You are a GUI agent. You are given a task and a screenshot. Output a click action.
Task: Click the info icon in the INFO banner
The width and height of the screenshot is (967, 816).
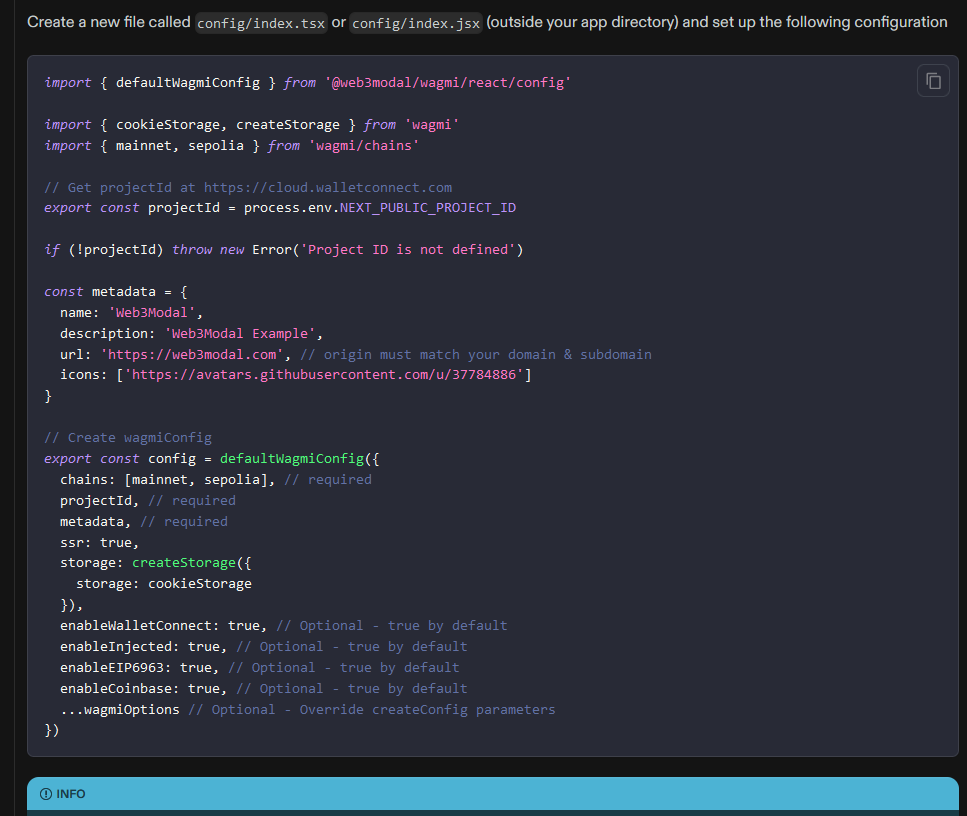coord(46,794)
